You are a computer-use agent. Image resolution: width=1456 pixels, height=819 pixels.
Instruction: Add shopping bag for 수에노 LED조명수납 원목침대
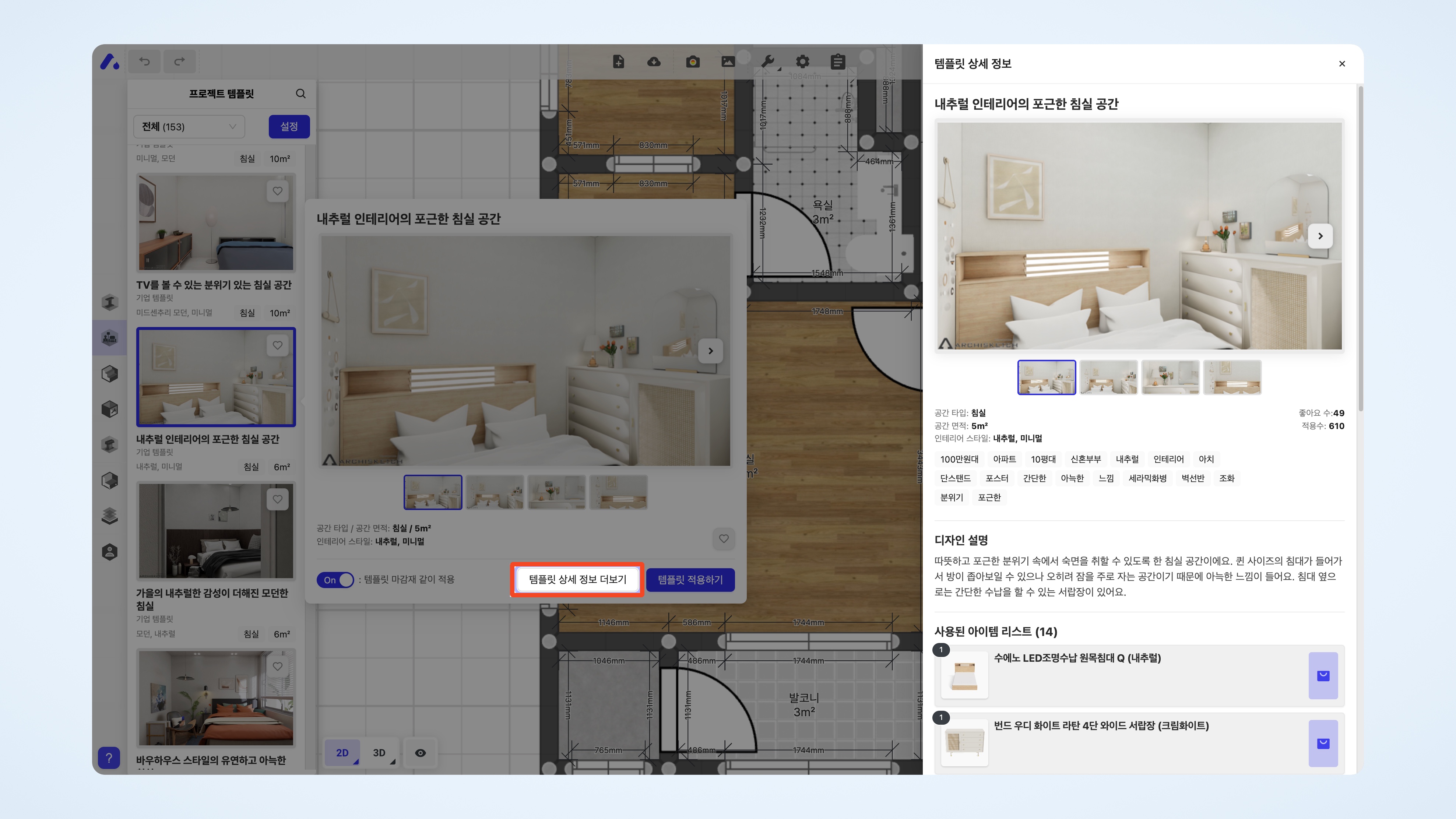click(1323, 675)
